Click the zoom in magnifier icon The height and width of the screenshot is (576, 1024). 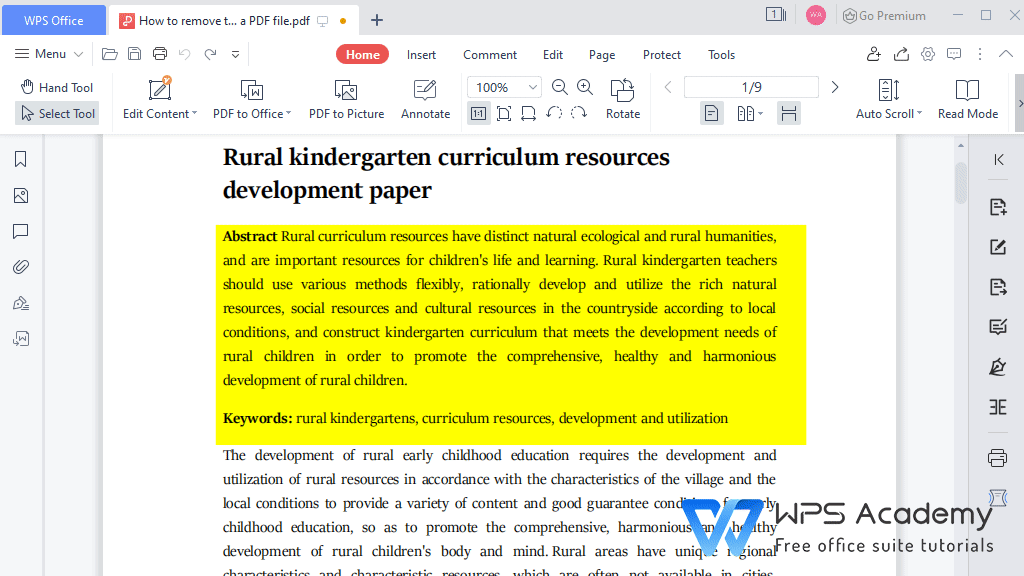[x=584, y=87]
